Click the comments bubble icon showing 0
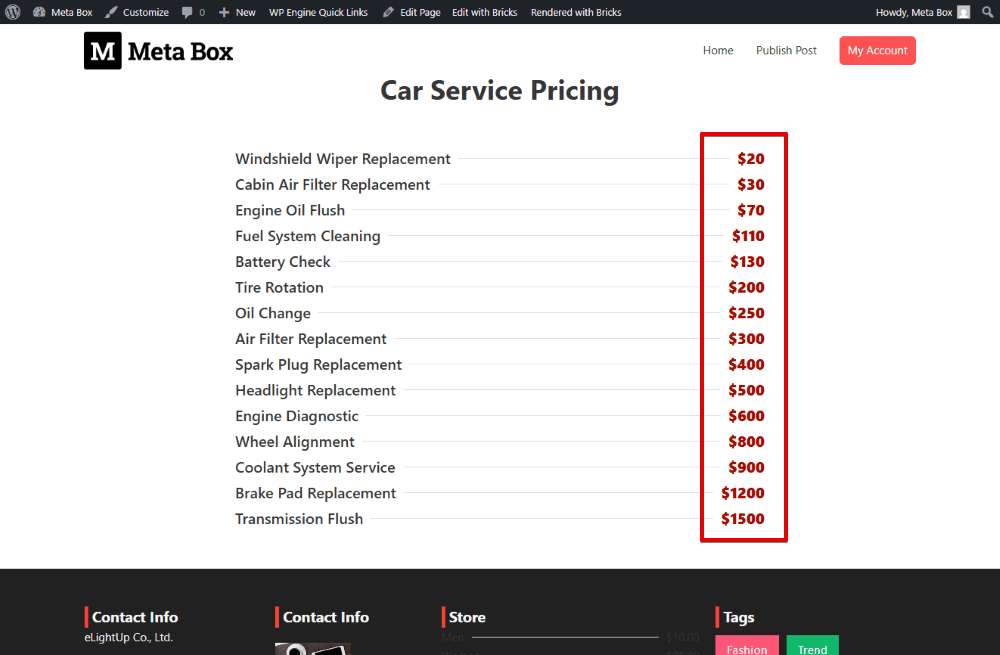The width and height of the screenshot is (1000, 655). pyautogui.click(x=192, y=12)
